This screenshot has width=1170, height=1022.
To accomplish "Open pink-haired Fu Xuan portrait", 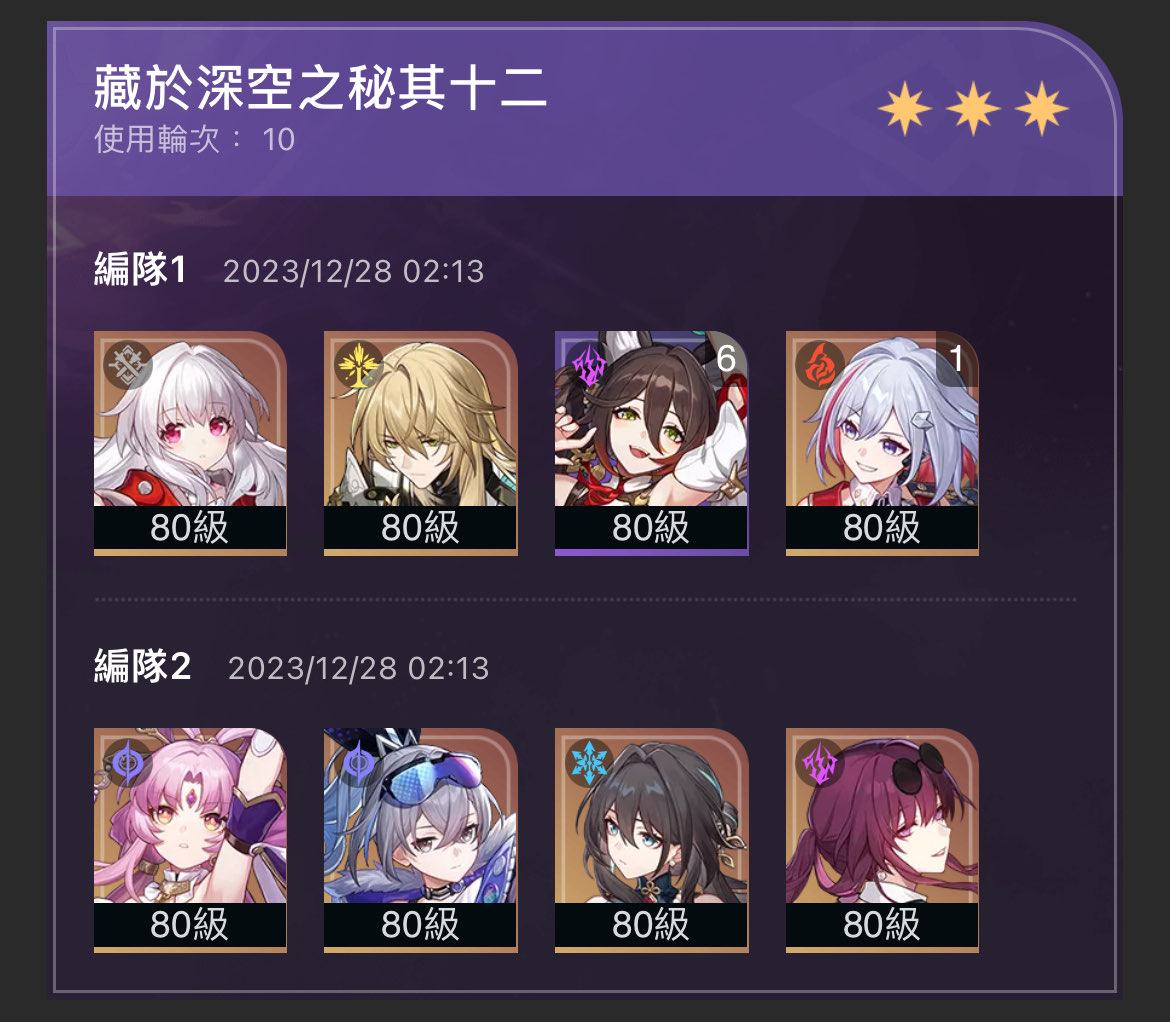I will 190,840.
